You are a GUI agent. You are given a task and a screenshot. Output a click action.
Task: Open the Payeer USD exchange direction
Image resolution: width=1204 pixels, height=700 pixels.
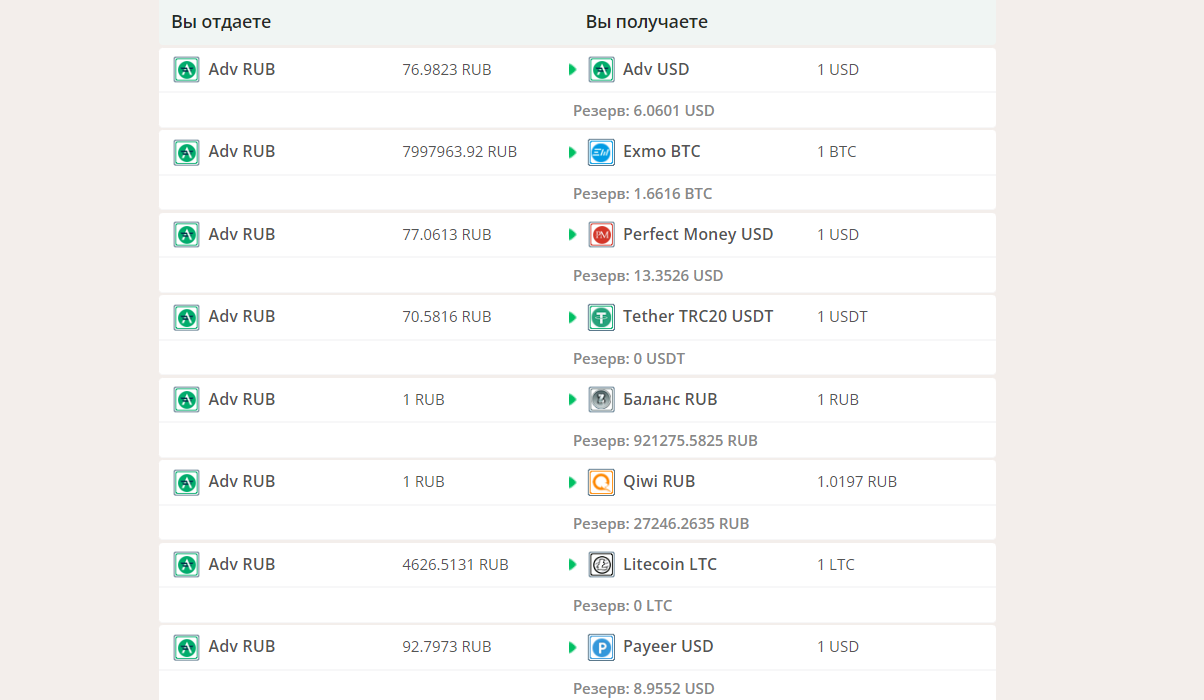[x=577, y=663]
